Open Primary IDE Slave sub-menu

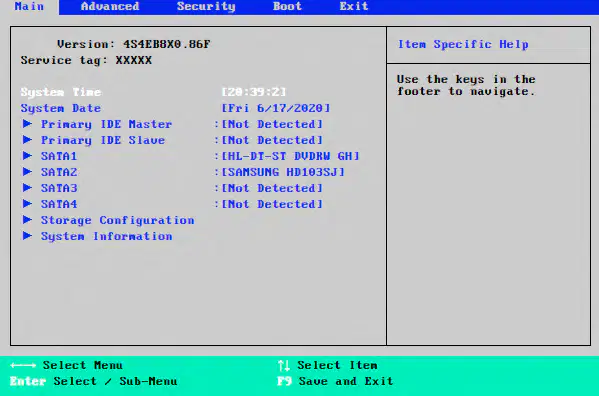[103, 141]
